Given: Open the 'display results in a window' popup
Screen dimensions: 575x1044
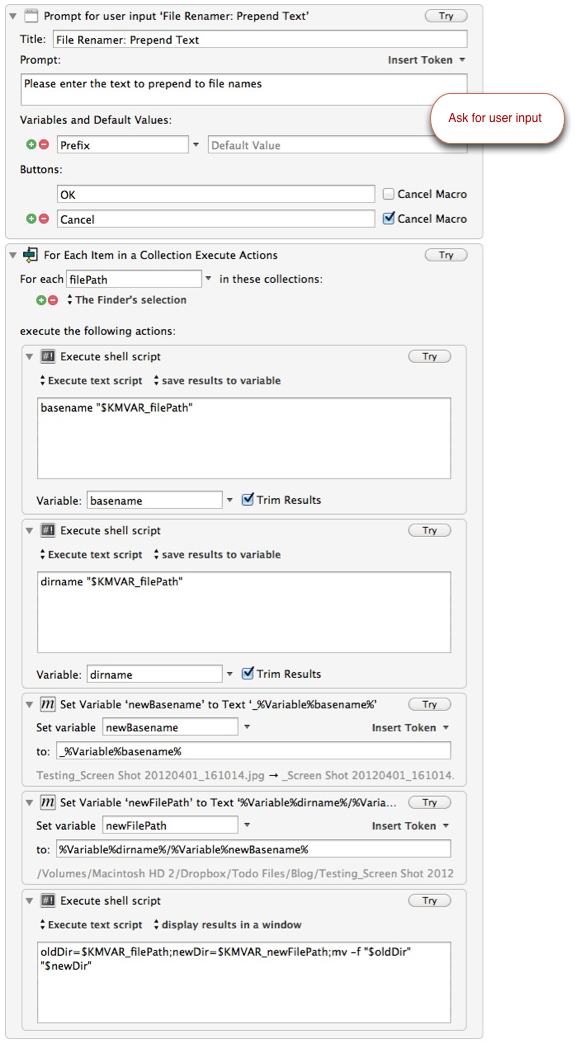Looking at the screenshot, I should 228,925.
